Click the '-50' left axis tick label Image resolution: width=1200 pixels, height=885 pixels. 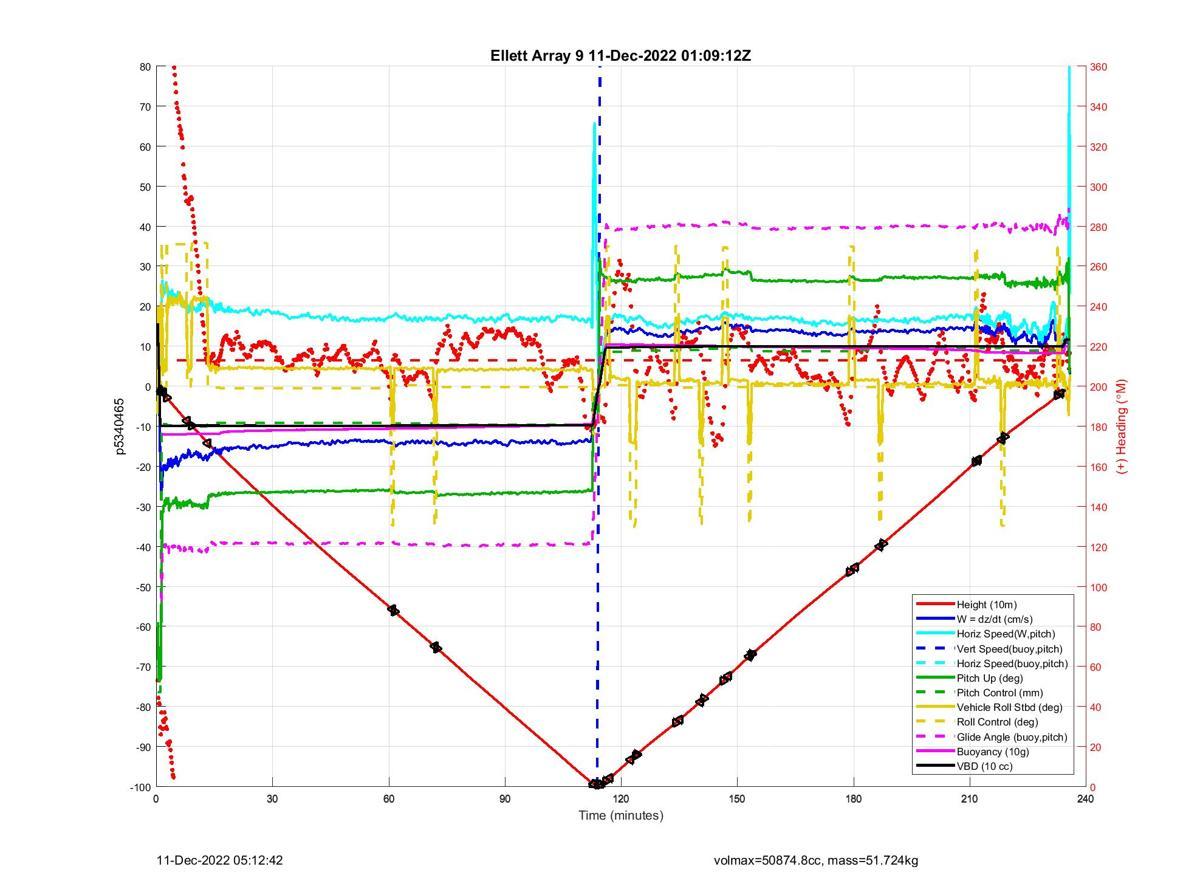click(x=142, y=587)
